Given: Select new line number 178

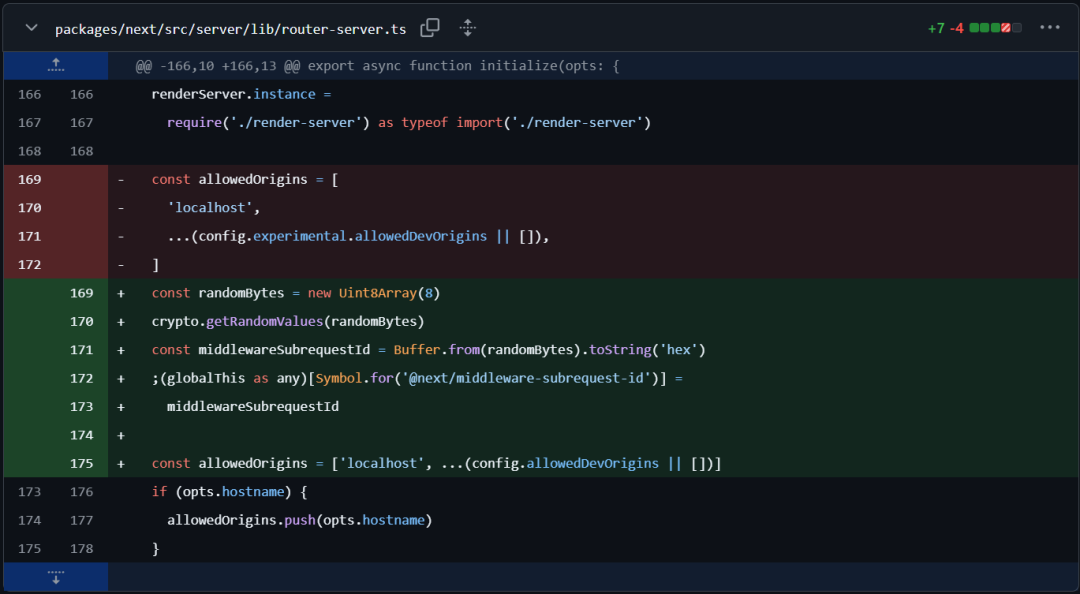Looking at the screenshot, I should [x=81, y=548].
